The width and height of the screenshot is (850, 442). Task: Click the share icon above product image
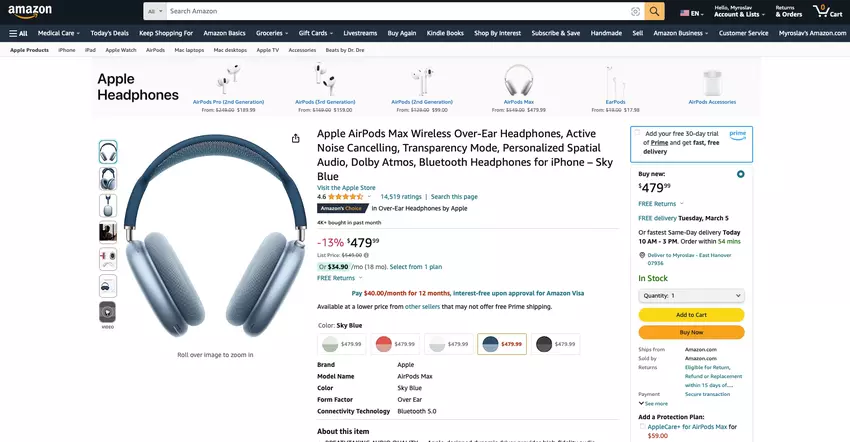(295, 139)
